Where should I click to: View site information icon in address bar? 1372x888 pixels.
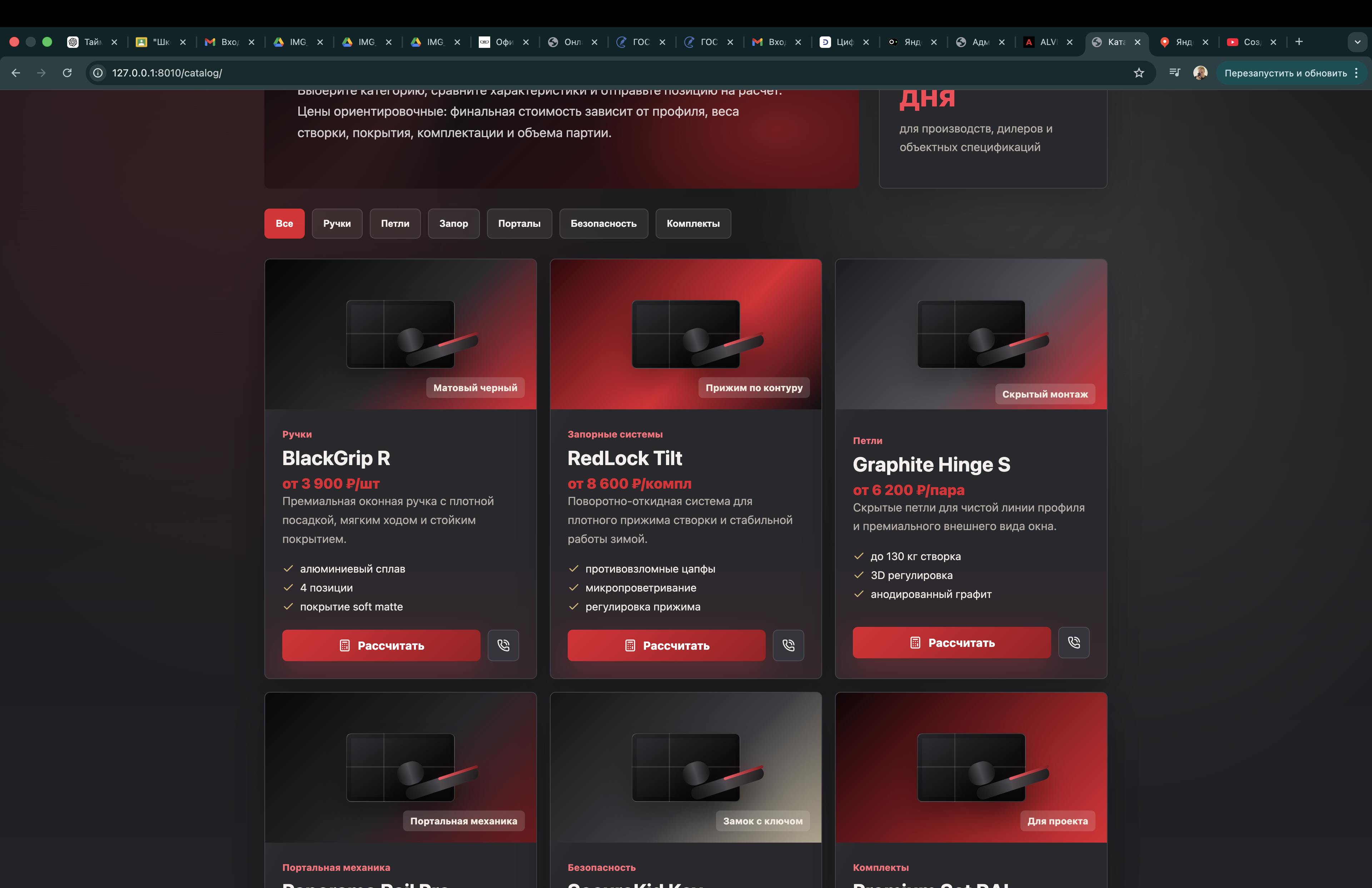coord(98,73)
